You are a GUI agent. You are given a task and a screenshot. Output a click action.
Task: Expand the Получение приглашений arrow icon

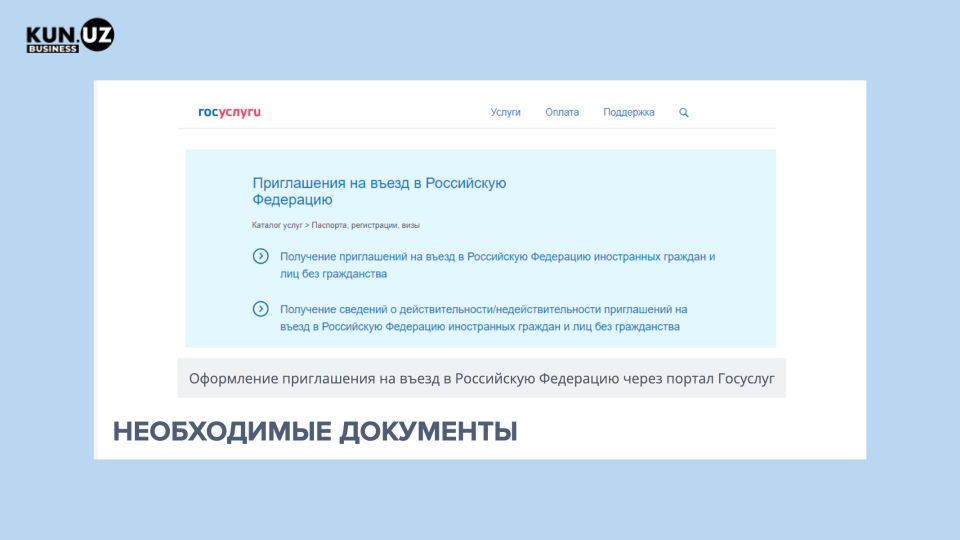pos(260,257)
